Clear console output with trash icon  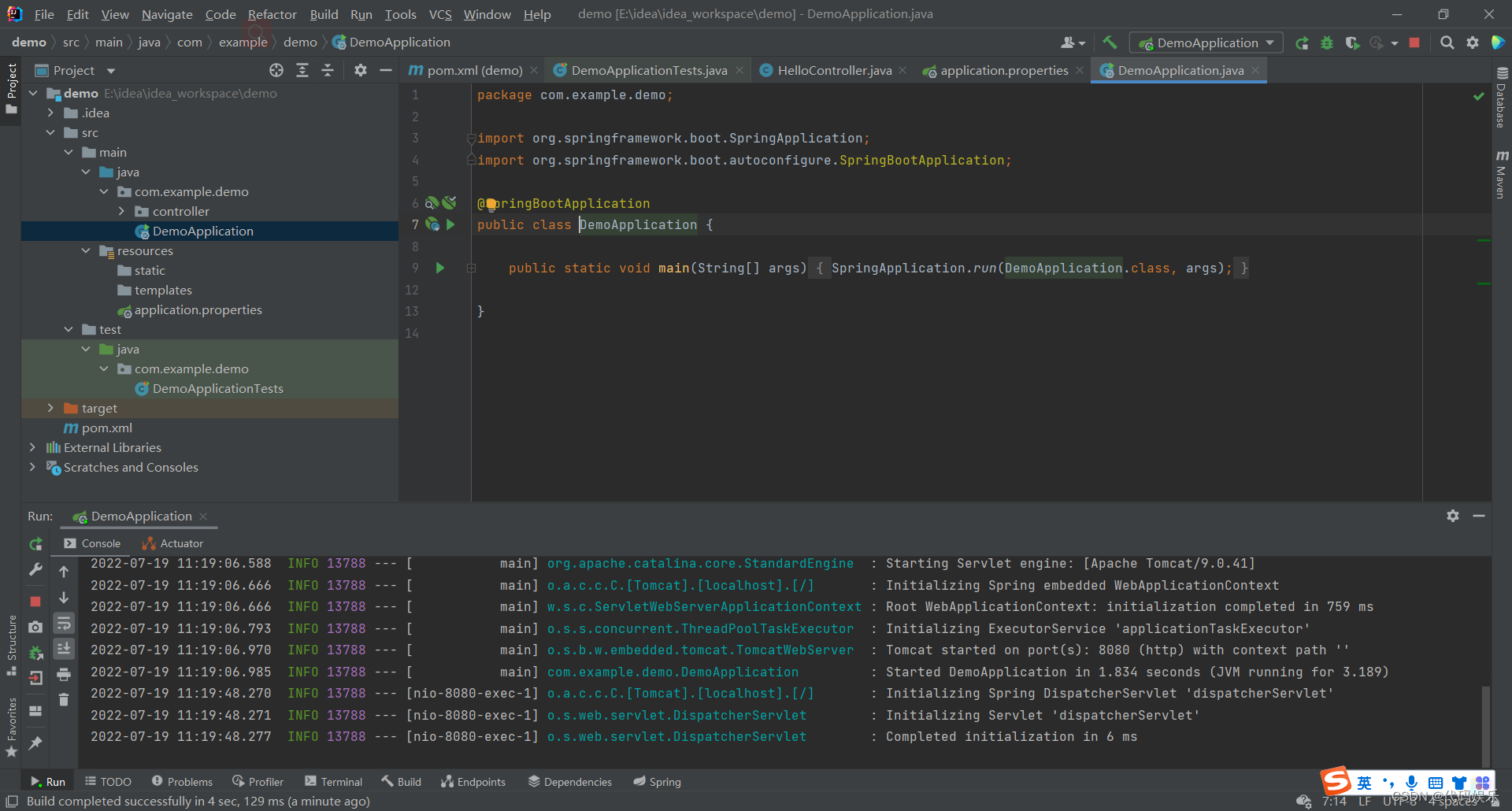pyautogui.click(x=64, y=699)
